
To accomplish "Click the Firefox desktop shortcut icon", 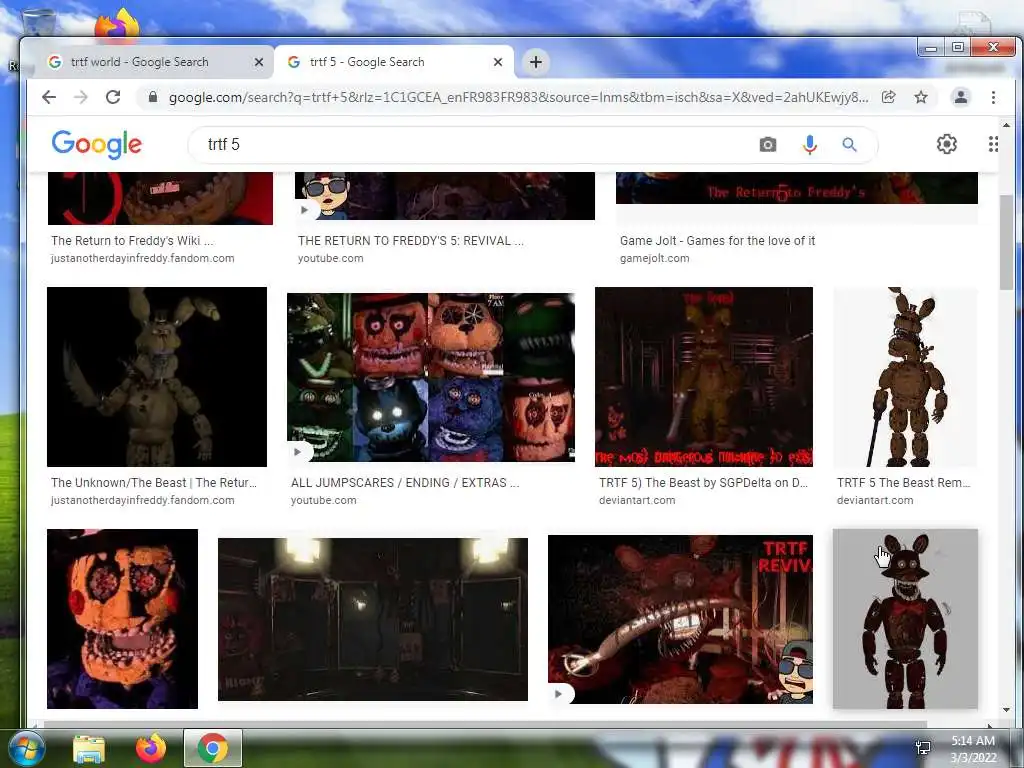I will coord(117,25).
